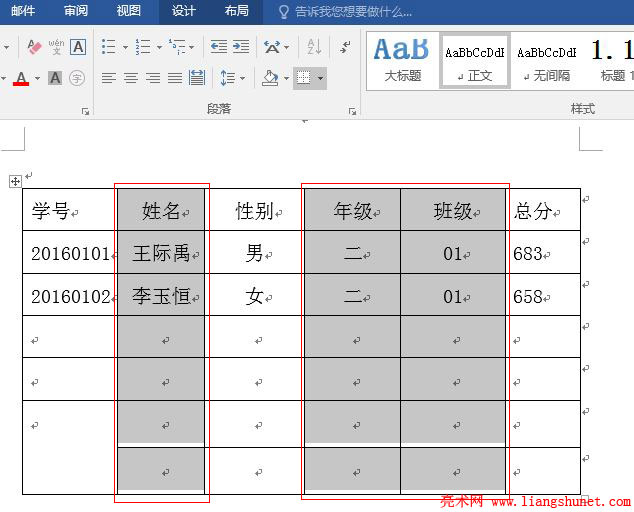
Task: Open the shading color dropdown arrow
Action: [286, 78]
